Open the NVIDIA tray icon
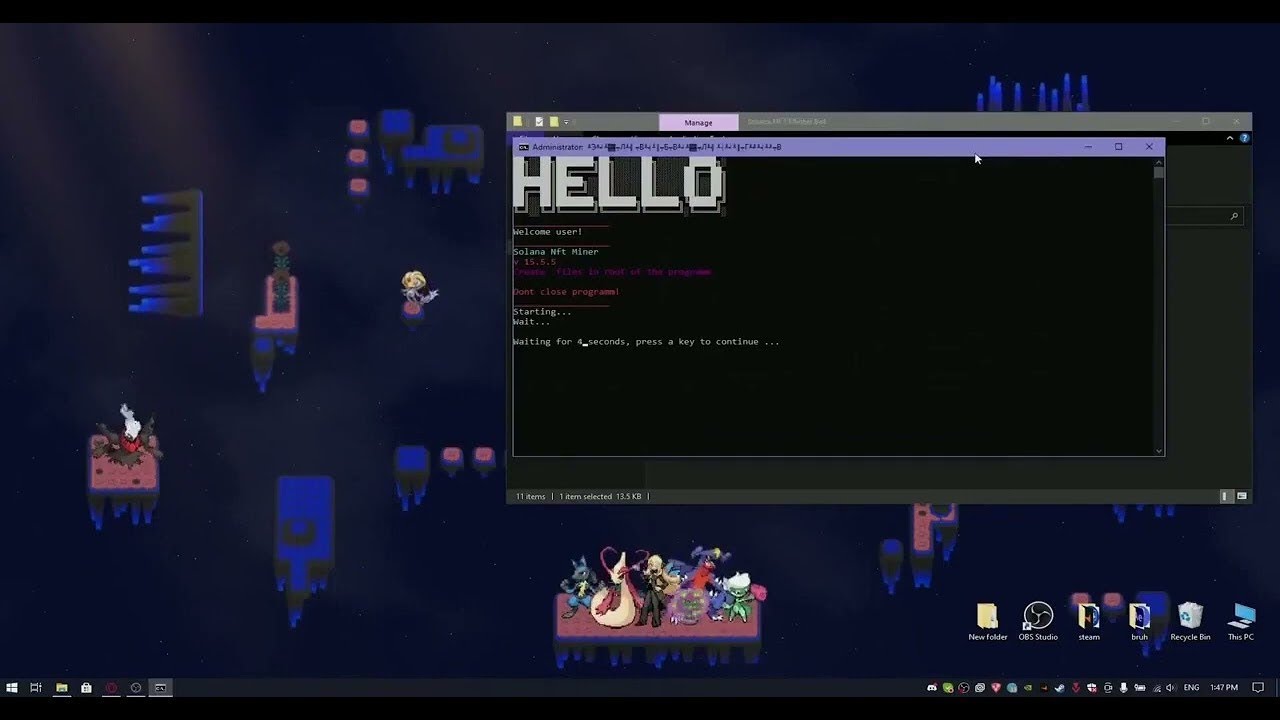Viewport: 1280px width, 720px height. coord(1027,688)
